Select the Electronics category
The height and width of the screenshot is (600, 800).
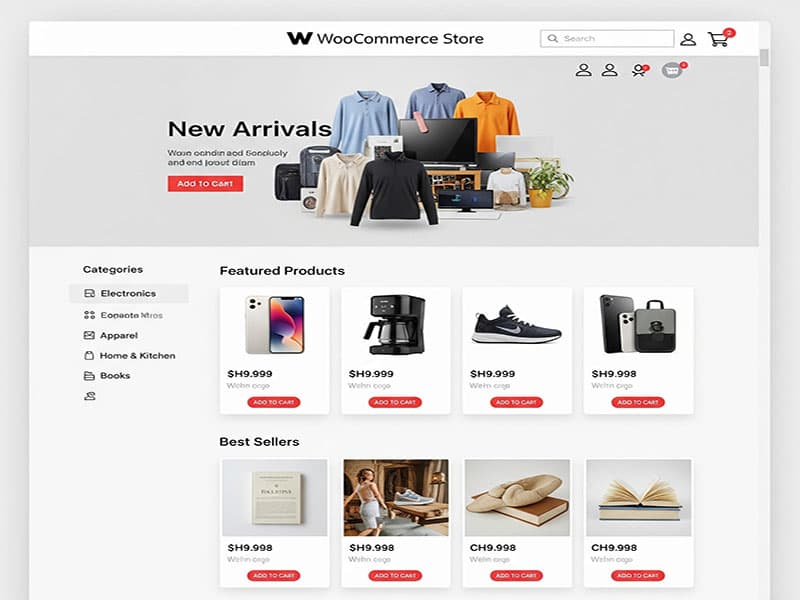coord(129,293)
